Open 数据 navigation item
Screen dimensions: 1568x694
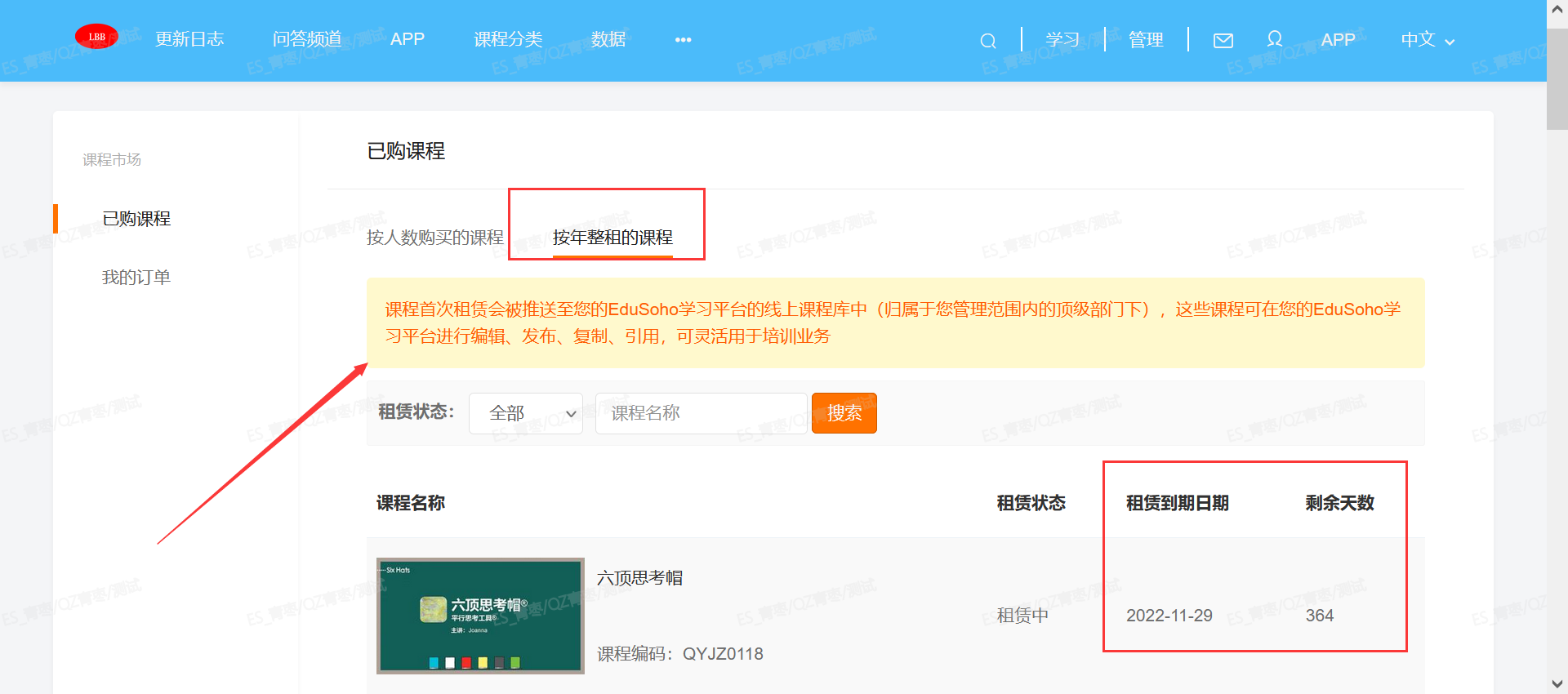click(x=608, y=39)
